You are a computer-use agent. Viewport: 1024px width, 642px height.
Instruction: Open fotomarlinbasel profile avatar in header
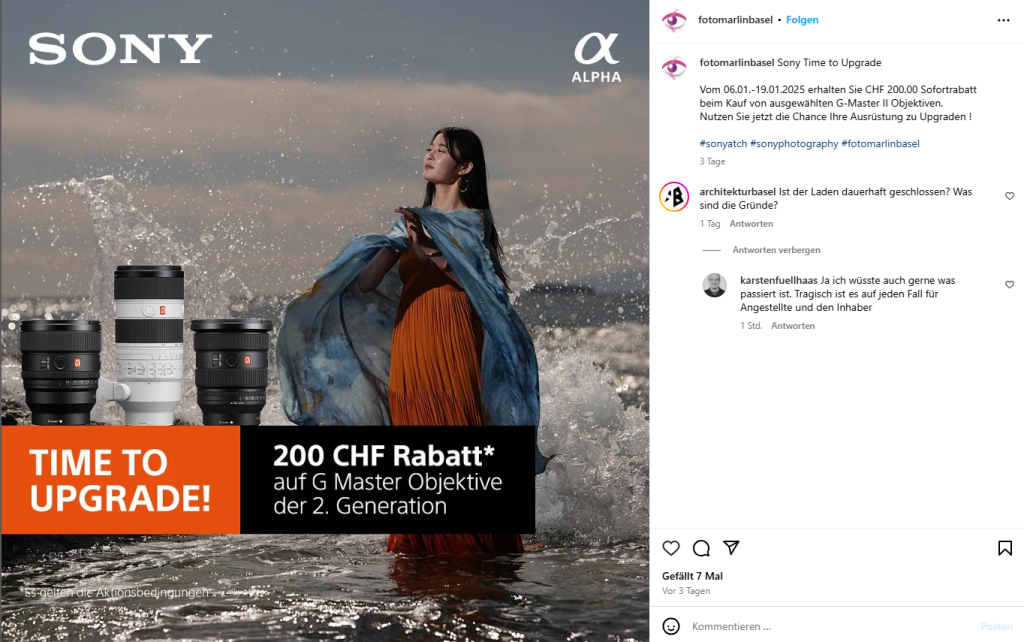(674, 20)
